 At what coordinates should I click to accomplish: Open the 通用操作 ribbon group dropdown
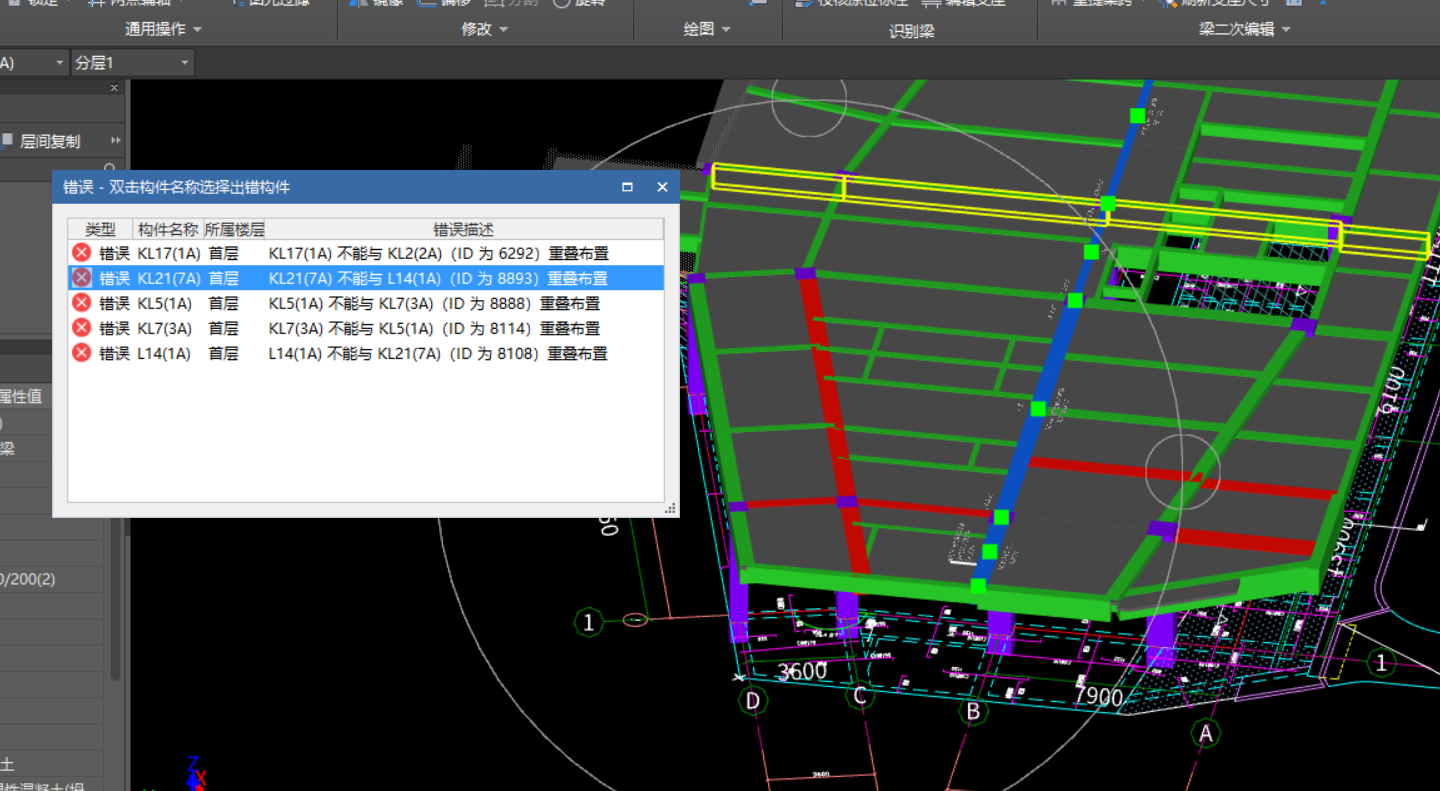pyautogui.click(x=163, y=29)
